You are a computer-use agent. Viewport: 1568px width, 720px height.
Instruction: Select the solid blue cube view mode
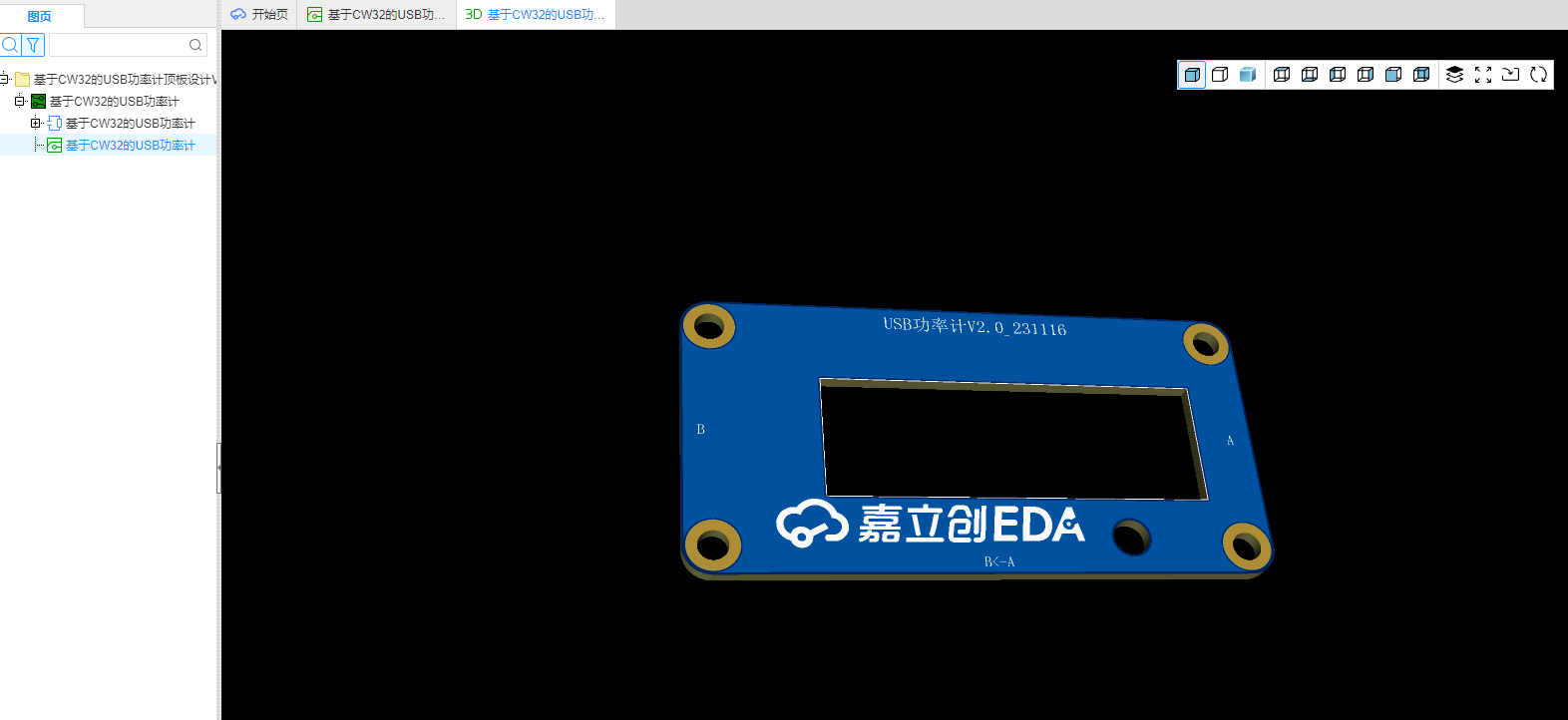tap(1192, 75)
